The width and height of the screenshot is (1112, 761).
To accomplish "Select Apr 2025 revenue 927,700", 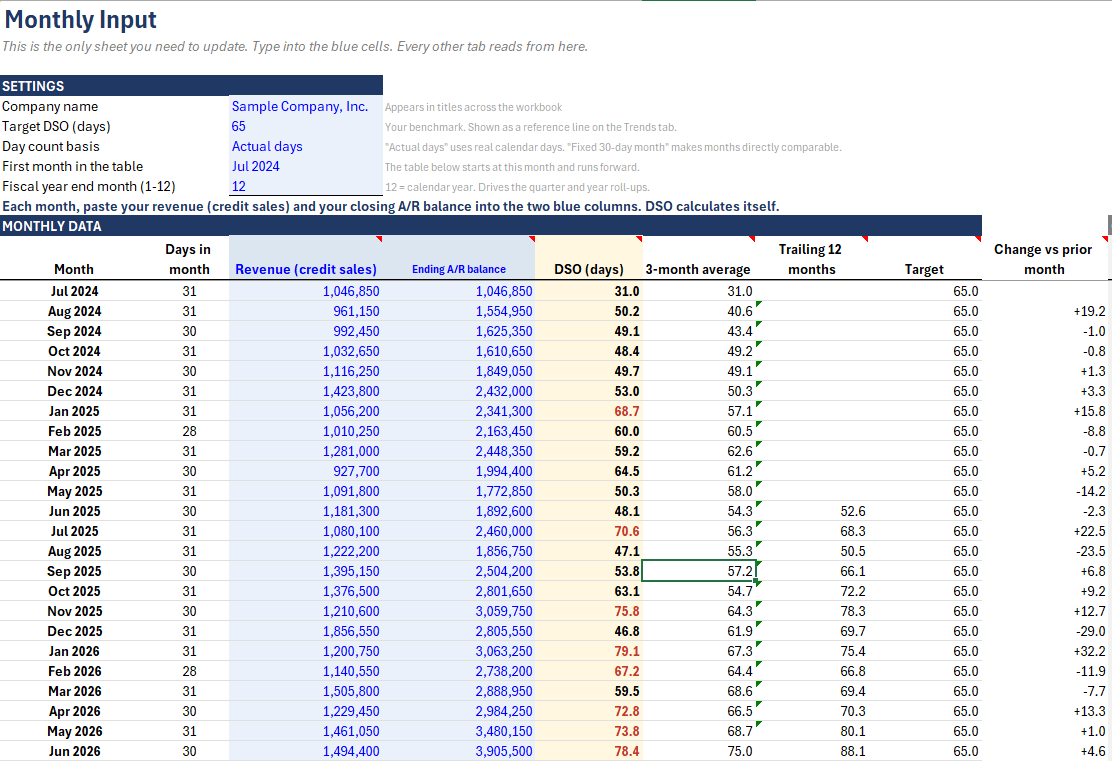I will click(306, 471).
